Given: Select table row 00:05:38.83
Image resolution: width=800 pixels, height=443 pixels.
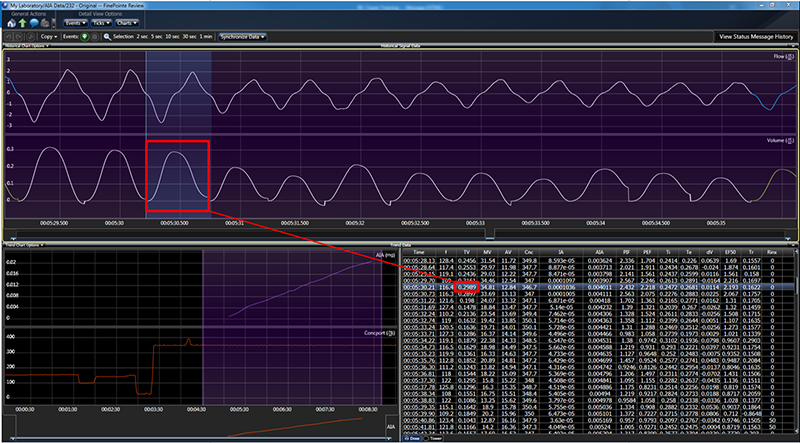Looking at the screenshot, I should pos(597,400).
